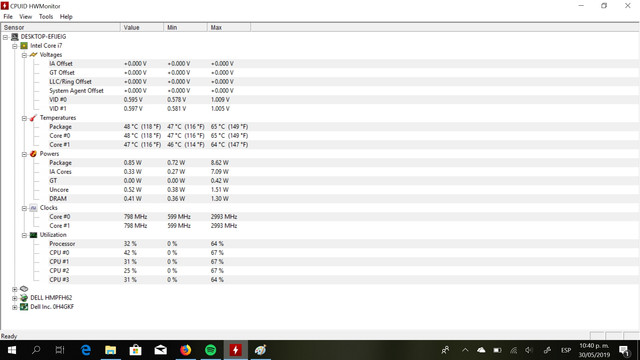Click the Temperatures thermometer icon
This screenshot has width=640, height=360.
point(33,118)
